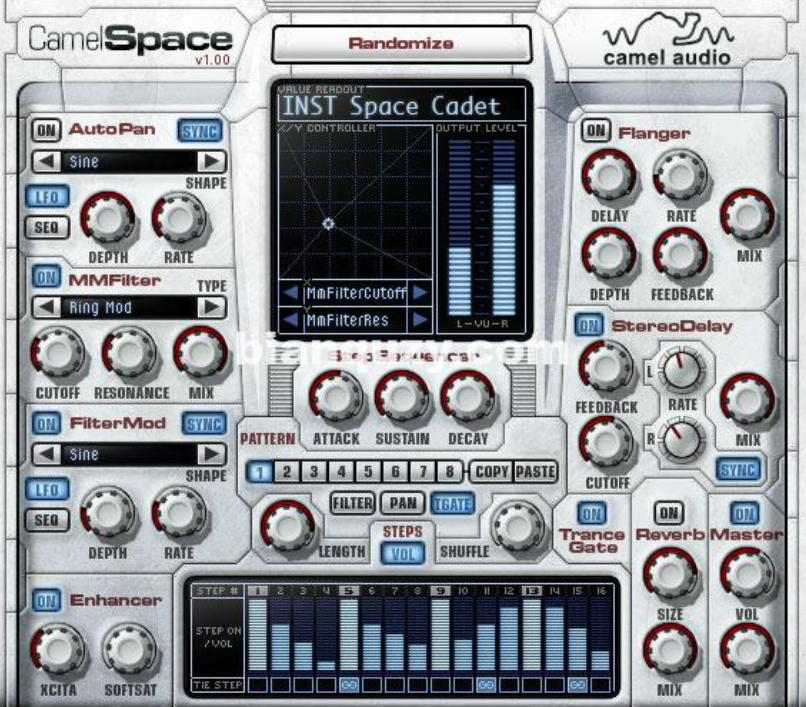
Task: Click step 5 volume bar in sequencer
Action: (x=349, y=632)
